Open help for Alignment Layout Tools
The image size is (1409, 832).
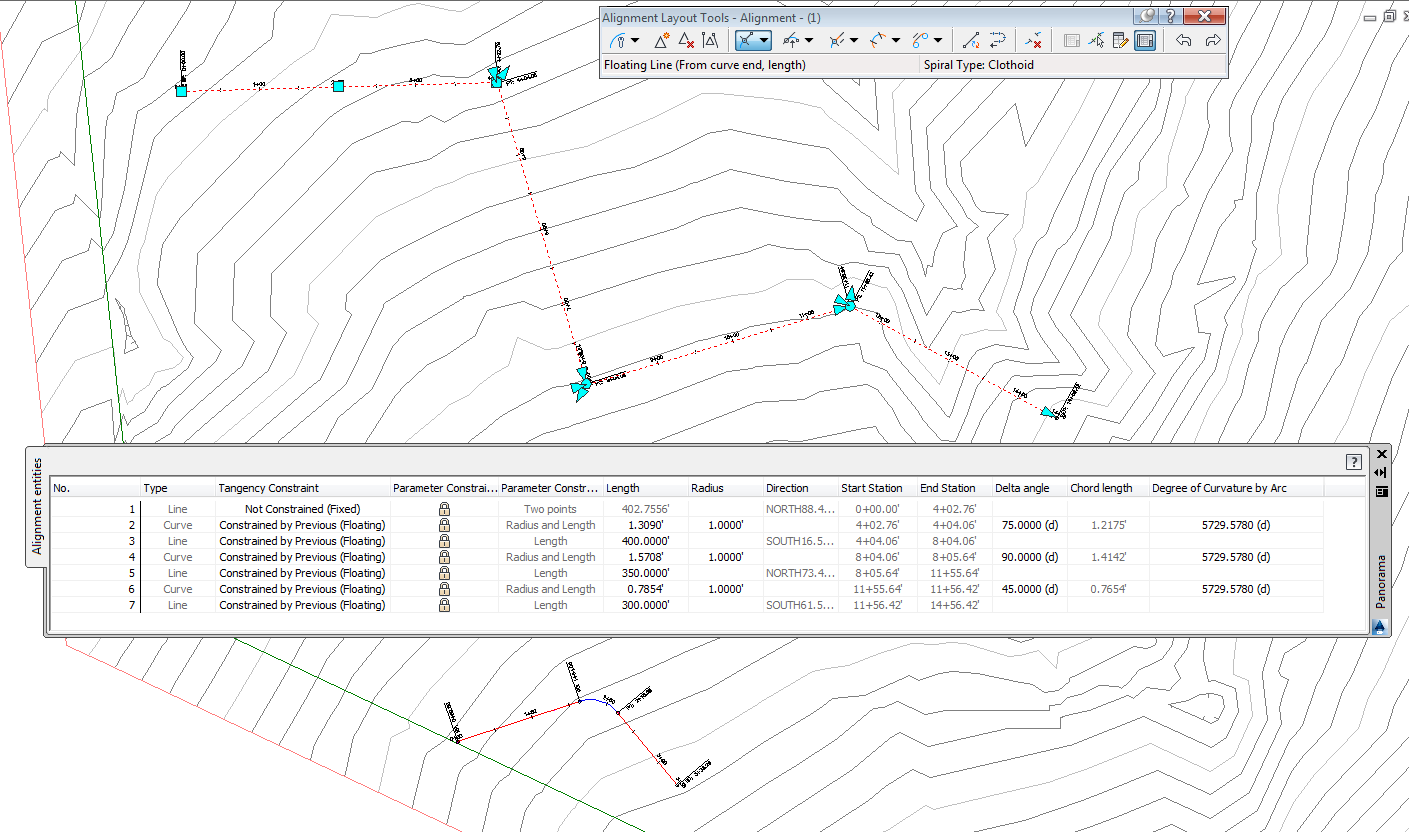click(x=1170, y=16)
